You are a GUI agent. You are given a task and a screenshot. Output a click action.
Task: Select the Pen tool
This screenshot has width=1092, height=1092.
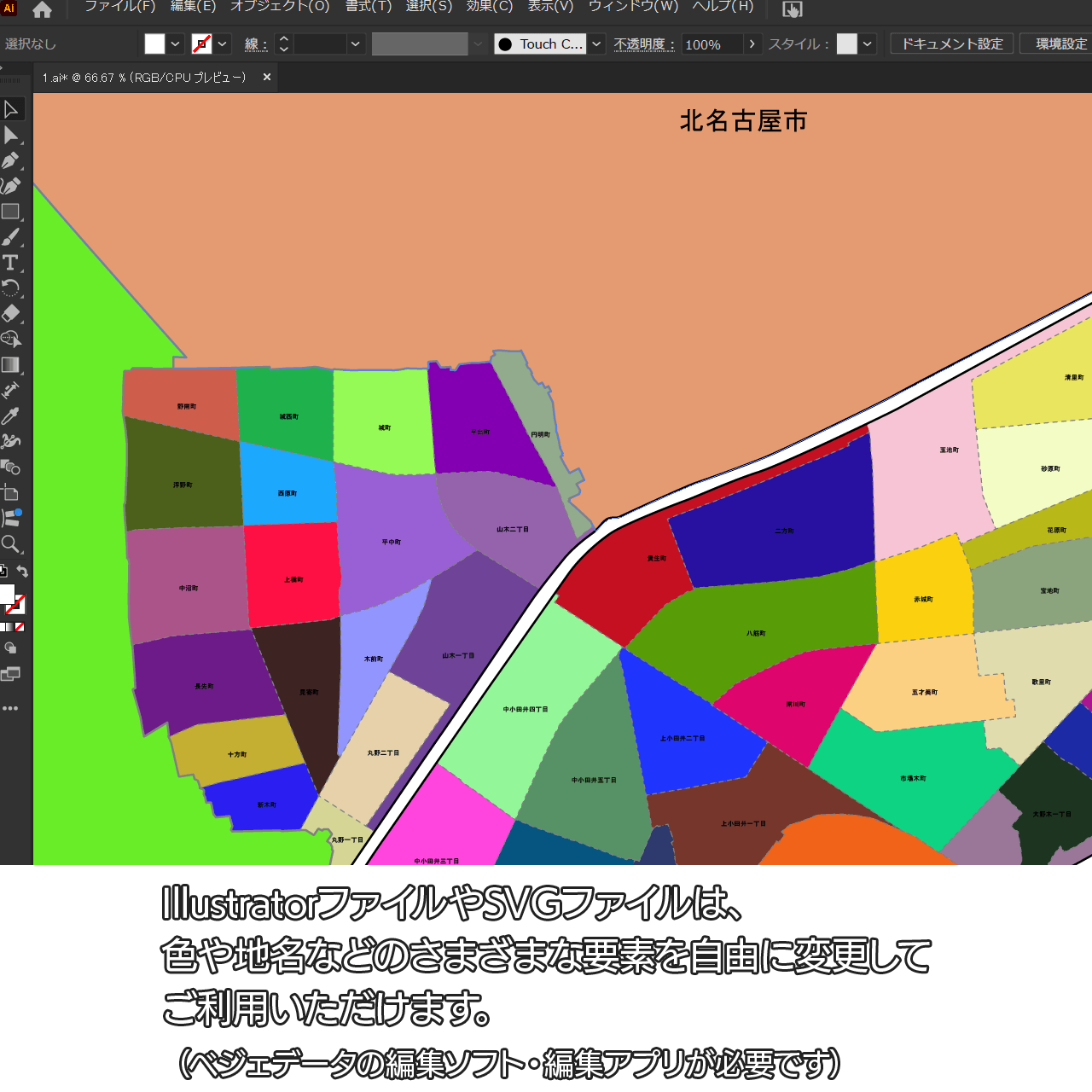point(11,160)
